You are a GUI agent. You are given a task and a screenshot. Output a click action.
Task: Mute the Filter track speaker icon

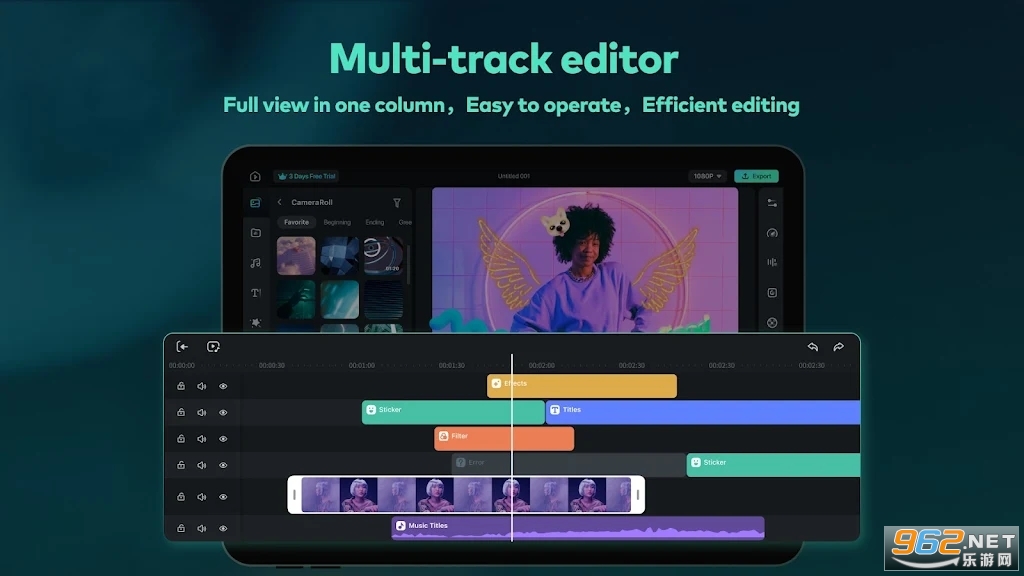click(x=202, y=439)
